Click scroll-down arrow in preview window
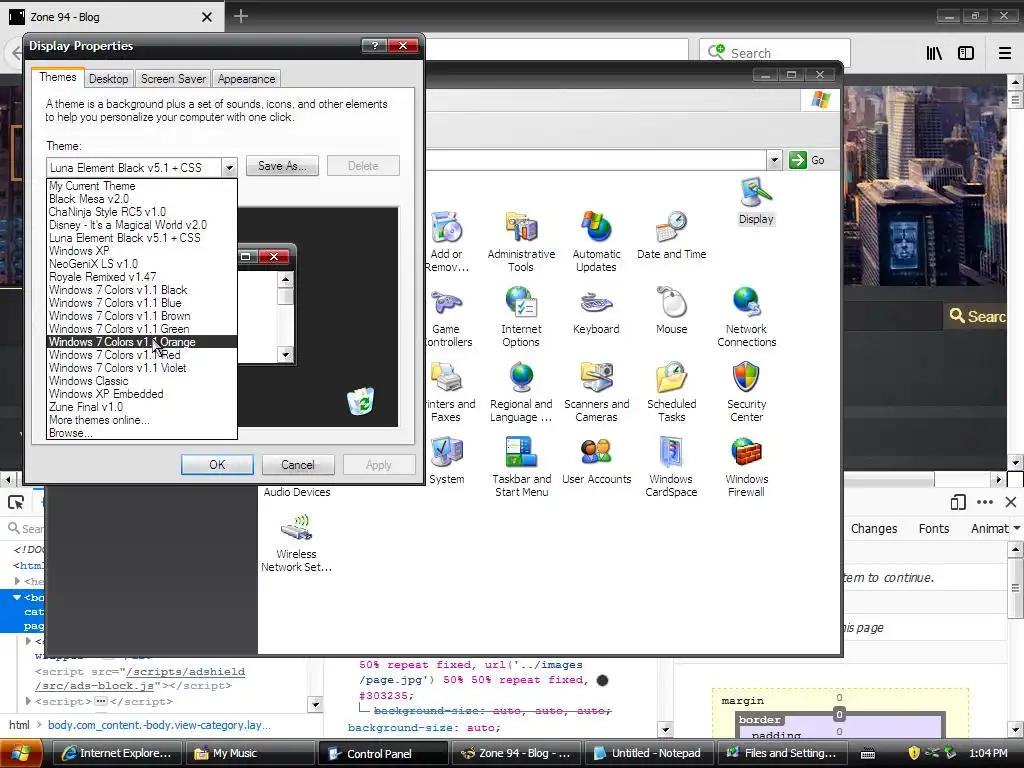The image size is (1024, 768). pyautogui.click(x=285, y=355)
